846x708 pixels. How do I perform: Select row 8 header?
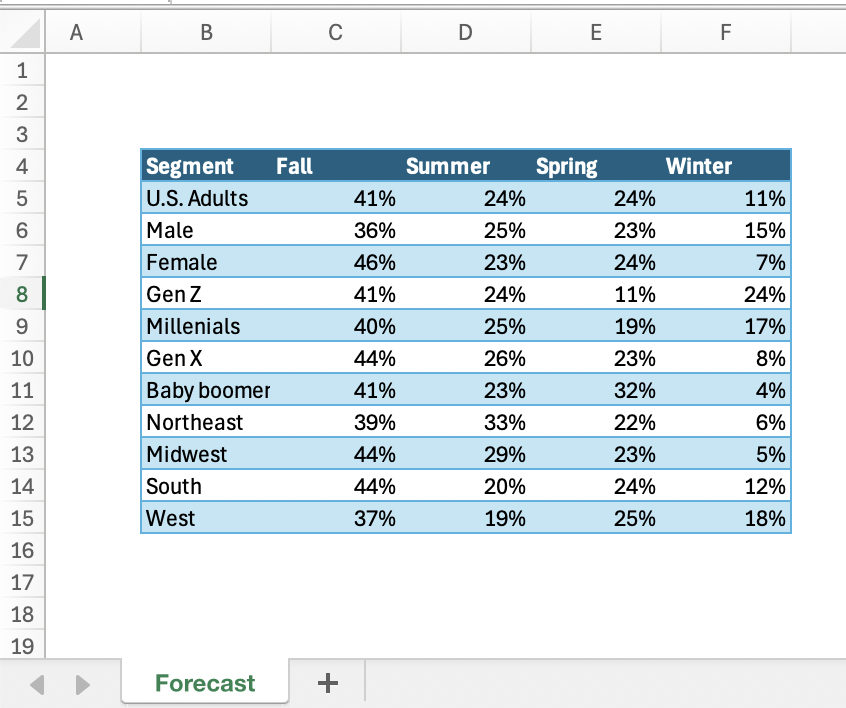(24, 294)
